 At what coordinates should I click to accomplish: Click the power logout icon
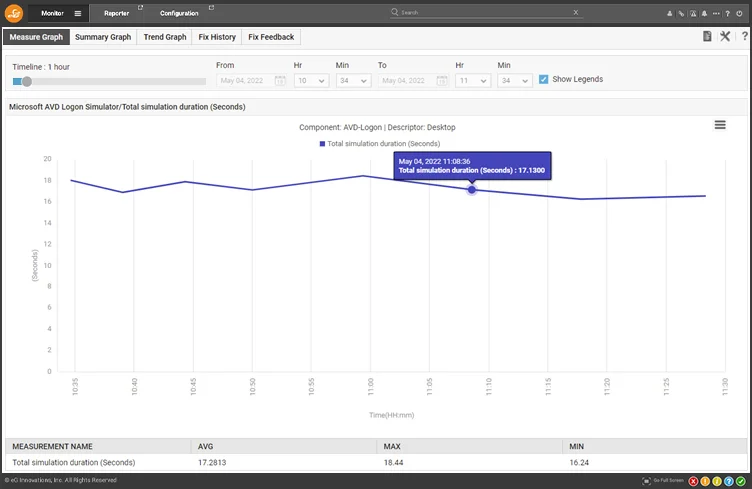click(x=740, y=13)
